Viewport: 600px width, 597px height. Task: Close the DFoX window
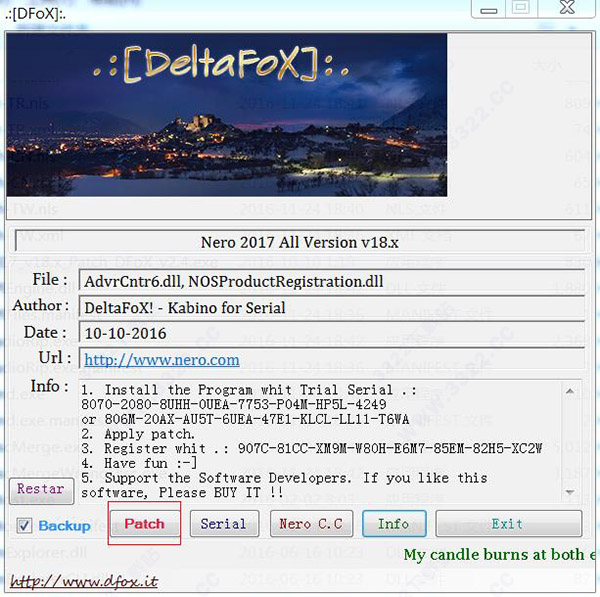click(x=567, y=8)
